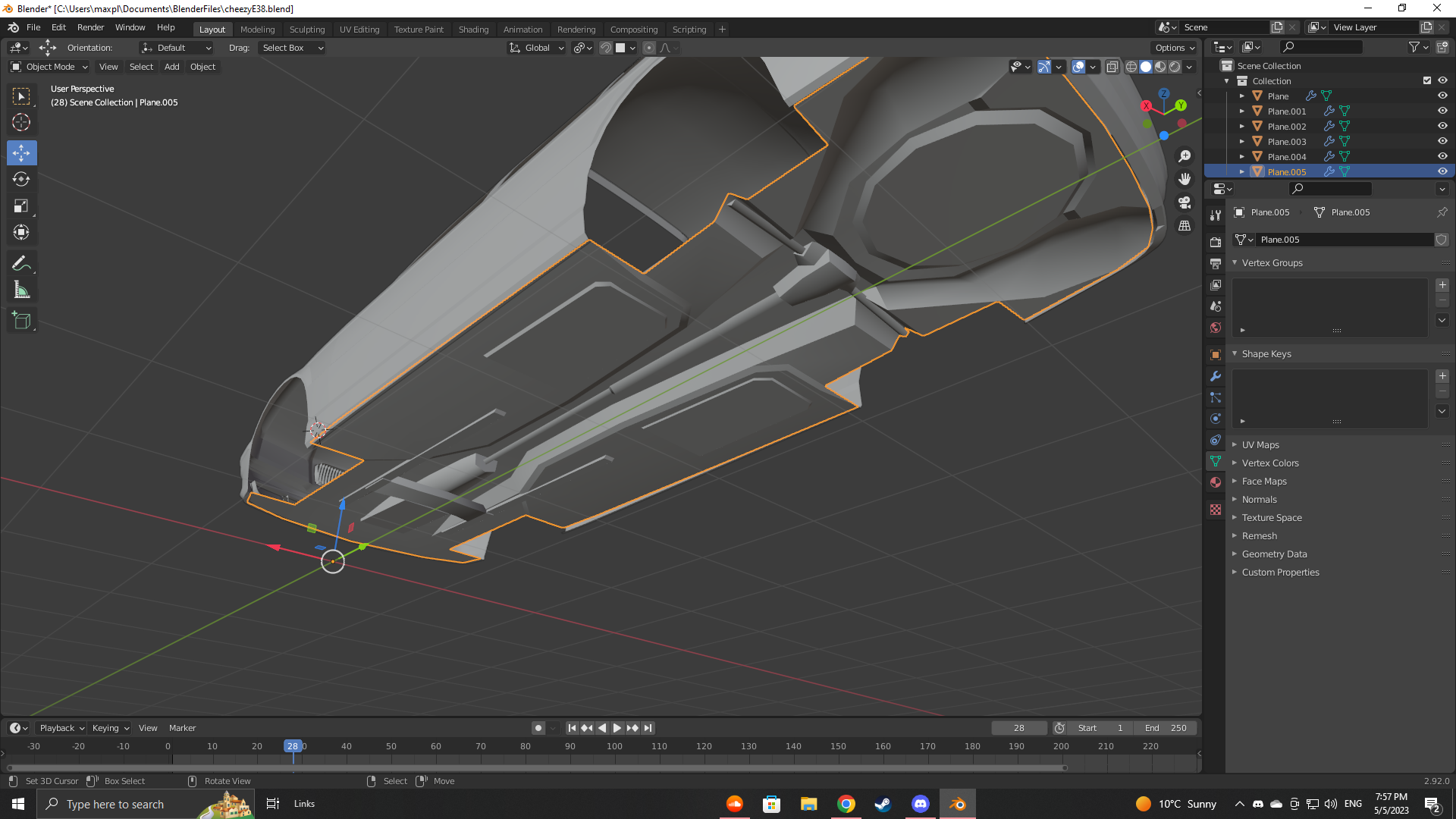Click the Chrome icon in taskbar
1456x819 pixels.
(846, 804)
